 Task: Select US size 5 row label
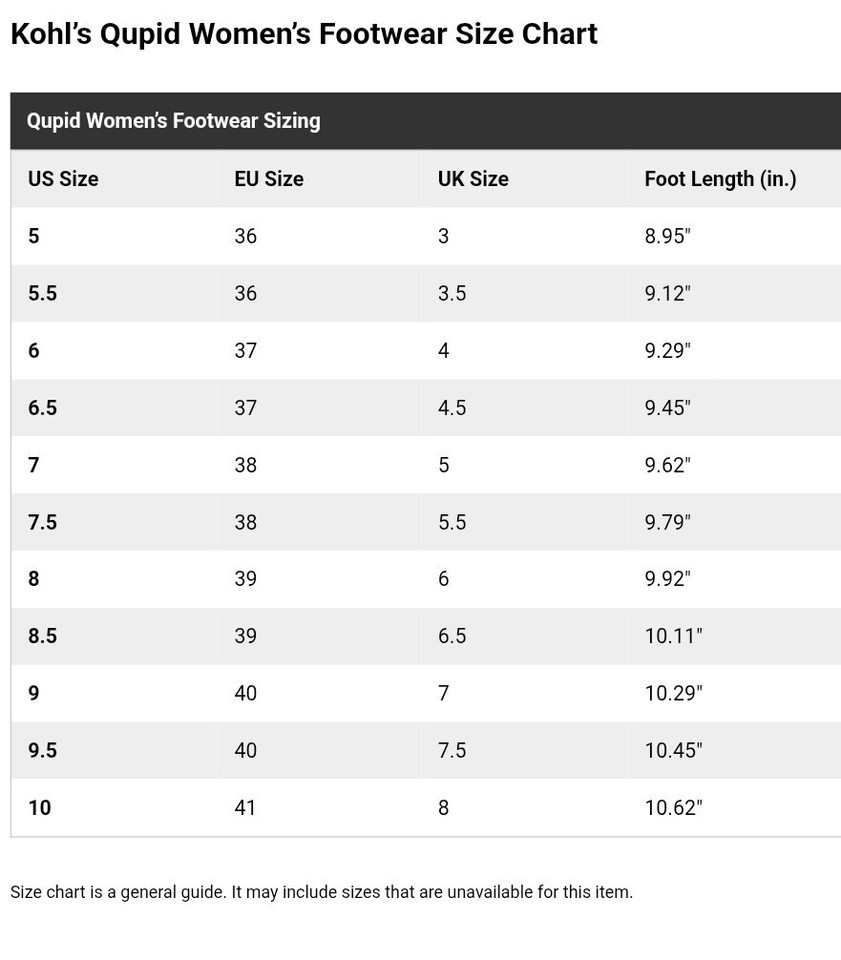pyautogui.click(x=34, y=236)
